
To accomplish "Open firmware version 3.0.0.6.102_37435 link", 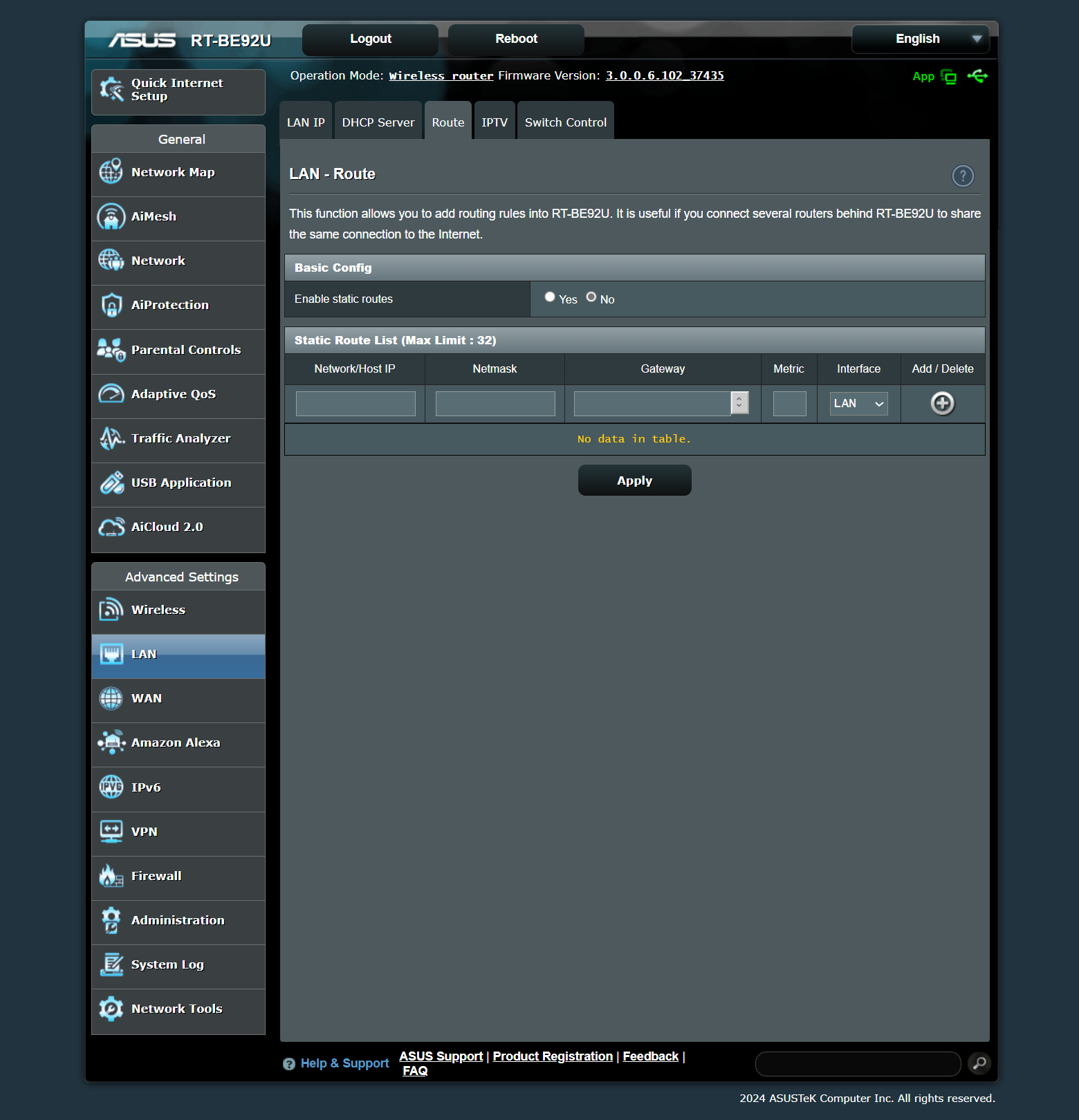I will point(665,76).
